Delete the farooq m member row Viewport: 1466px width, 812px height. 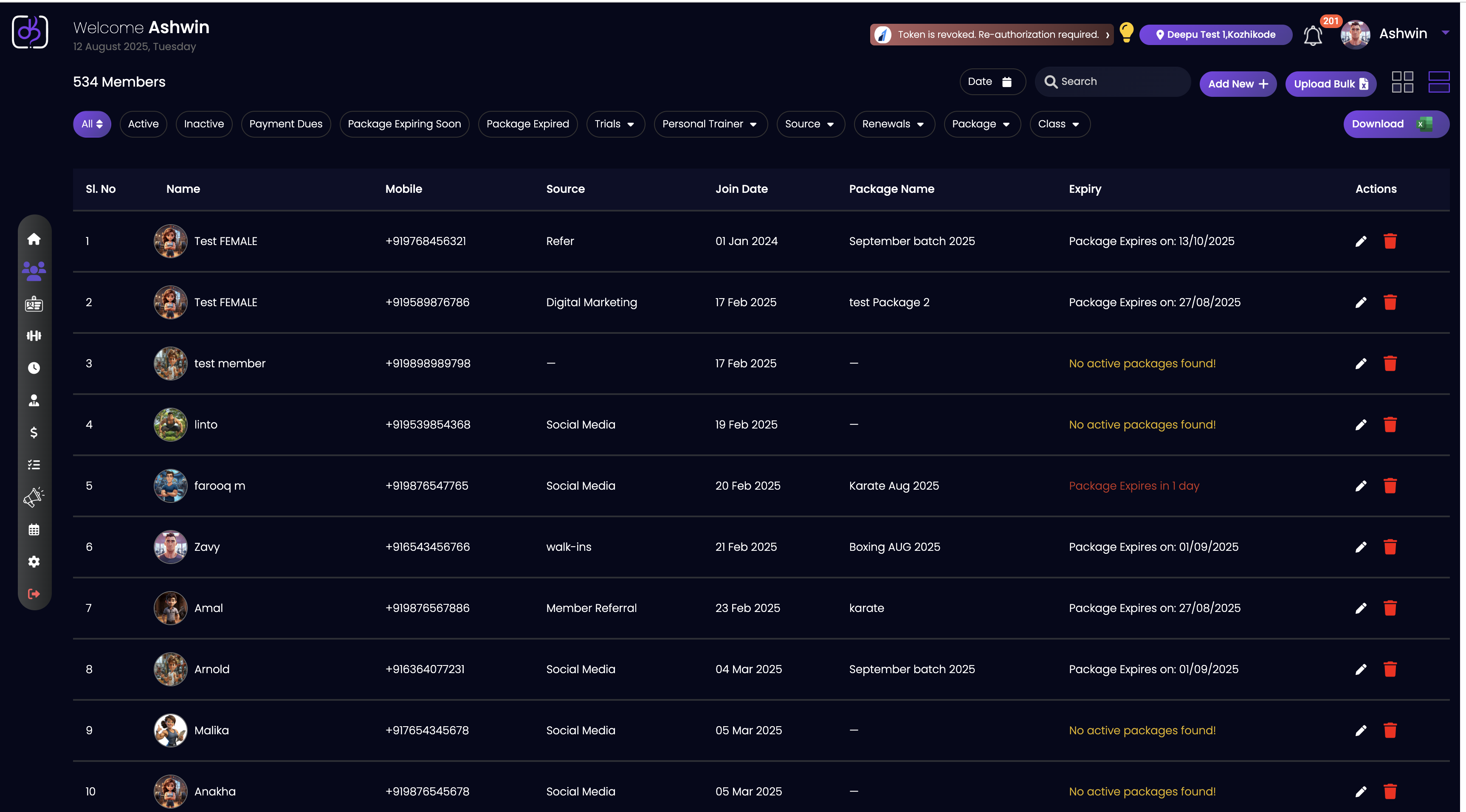tap(1390, 486)
